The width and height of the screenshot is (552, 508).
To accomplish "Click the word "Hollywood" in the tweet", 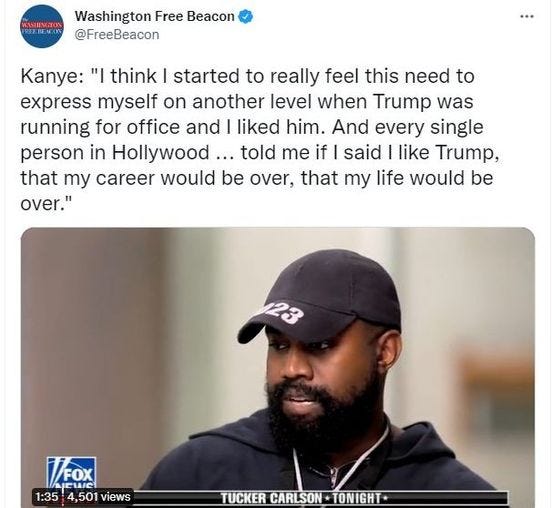I will pos(161,153).
